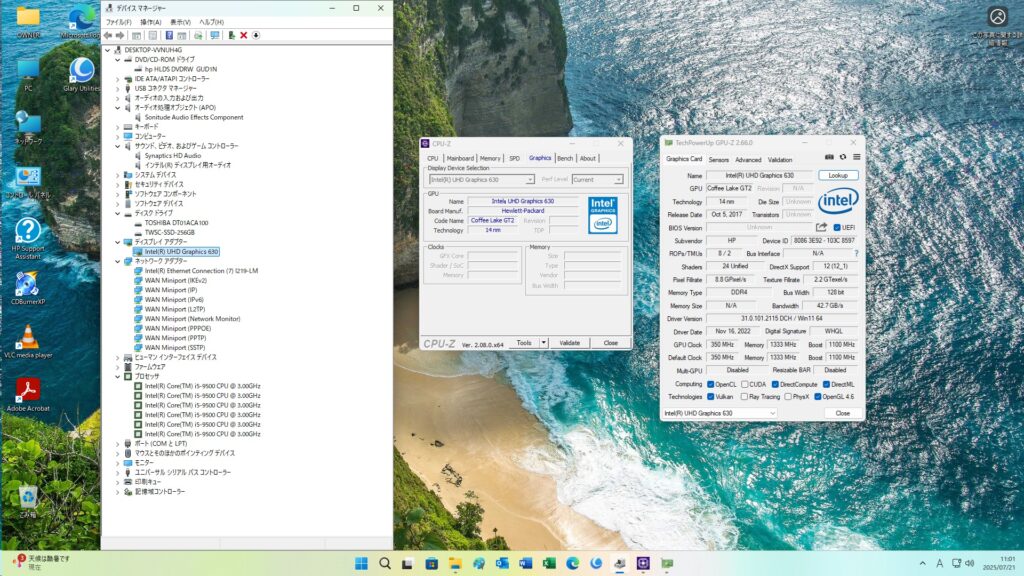The image size is (1024, 576).
Task: Open the GPU-Z hamburger menu
Action: pyautogui.click(x=857, y=157)
